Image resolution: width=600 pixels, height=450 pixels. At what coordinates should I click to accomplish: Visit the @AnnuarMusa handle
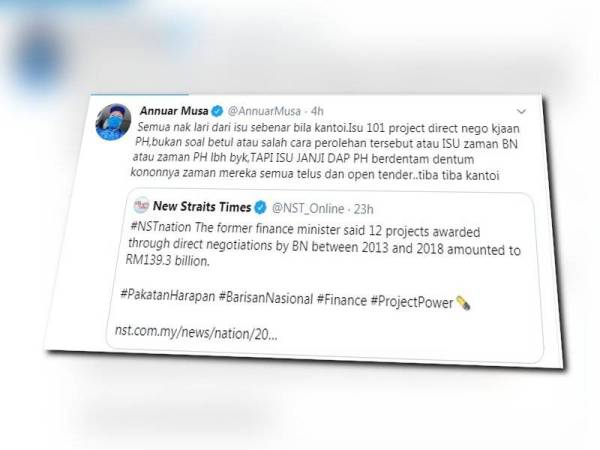point(264,111)
